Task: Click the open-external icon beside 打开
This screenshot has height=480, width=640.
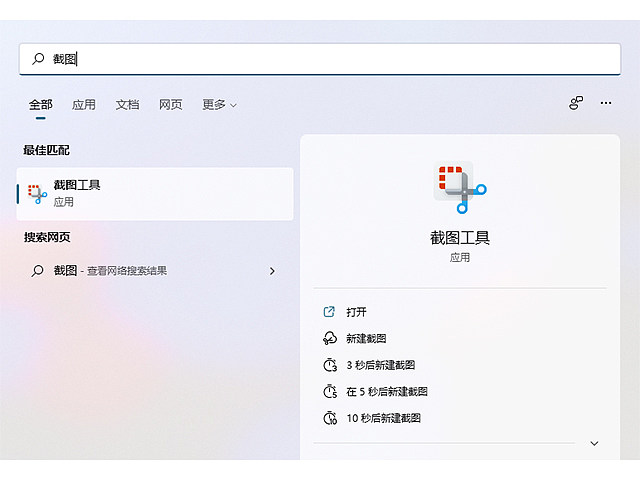Action: [329, 312]
